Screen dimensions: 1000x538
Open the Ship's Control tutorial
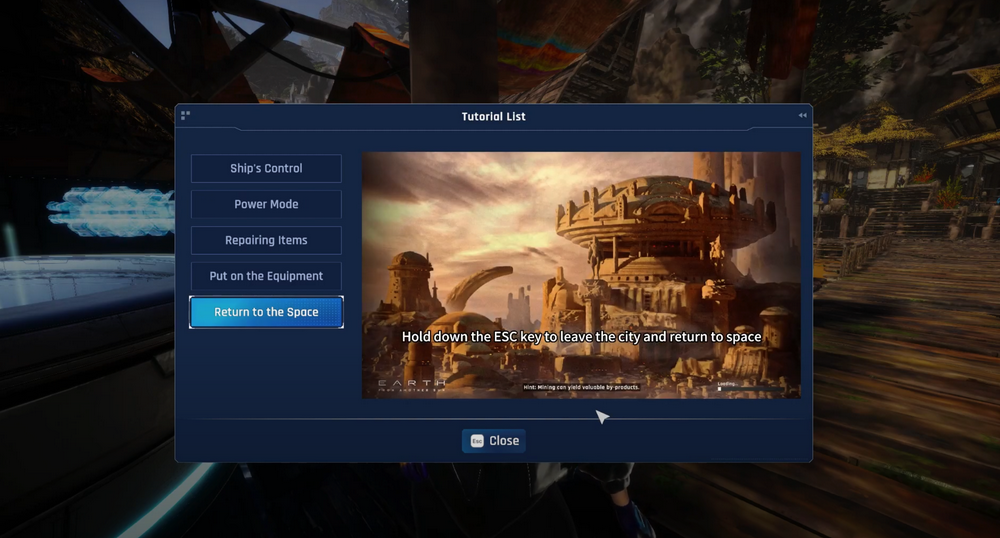pyautogui.click(x=266, y=168)
